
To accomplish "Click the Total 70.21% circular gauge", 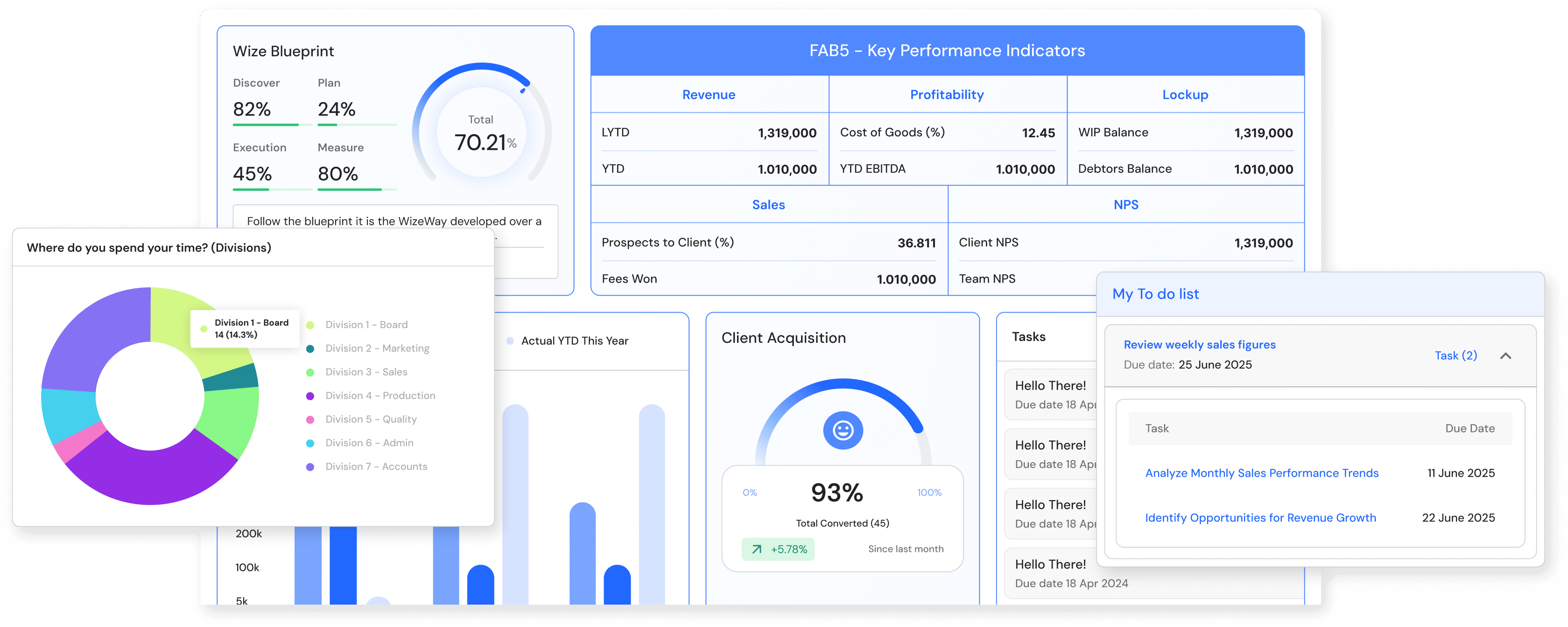I will (481, 134).
